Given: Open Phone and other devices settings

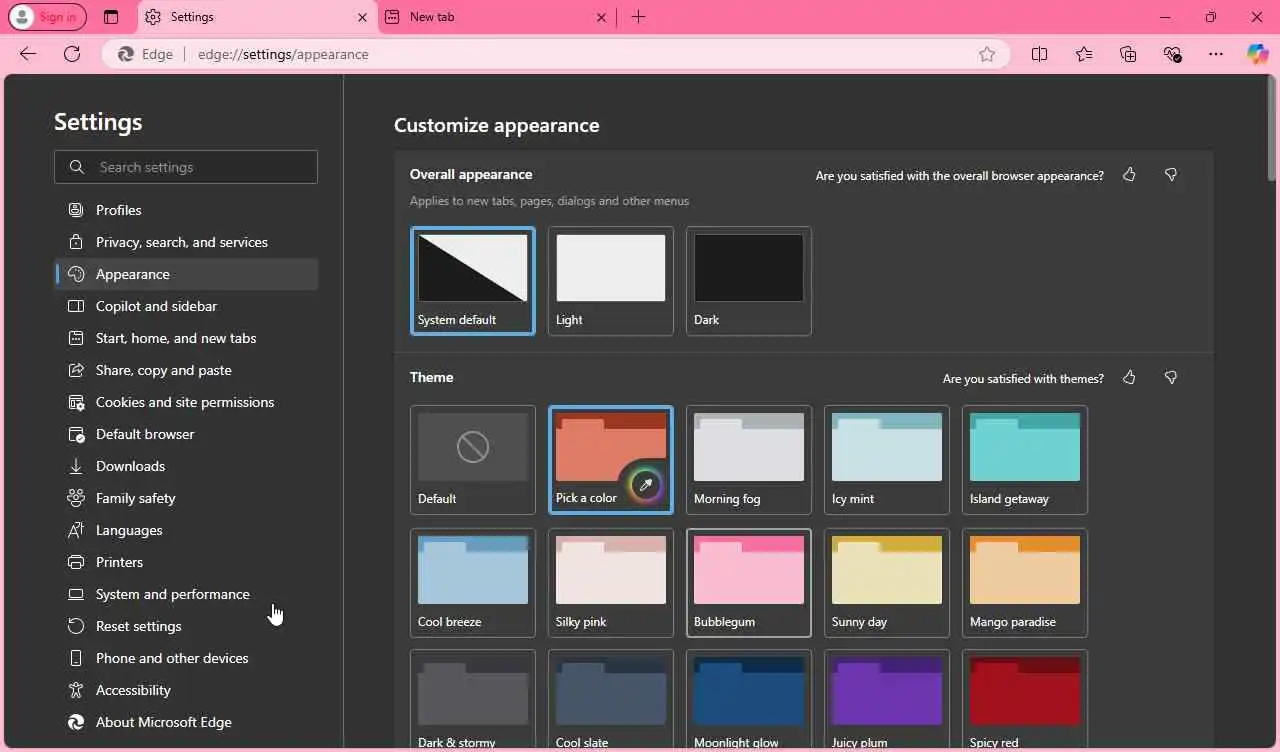Looking at the screenshot, I should [x=187, y=658].
